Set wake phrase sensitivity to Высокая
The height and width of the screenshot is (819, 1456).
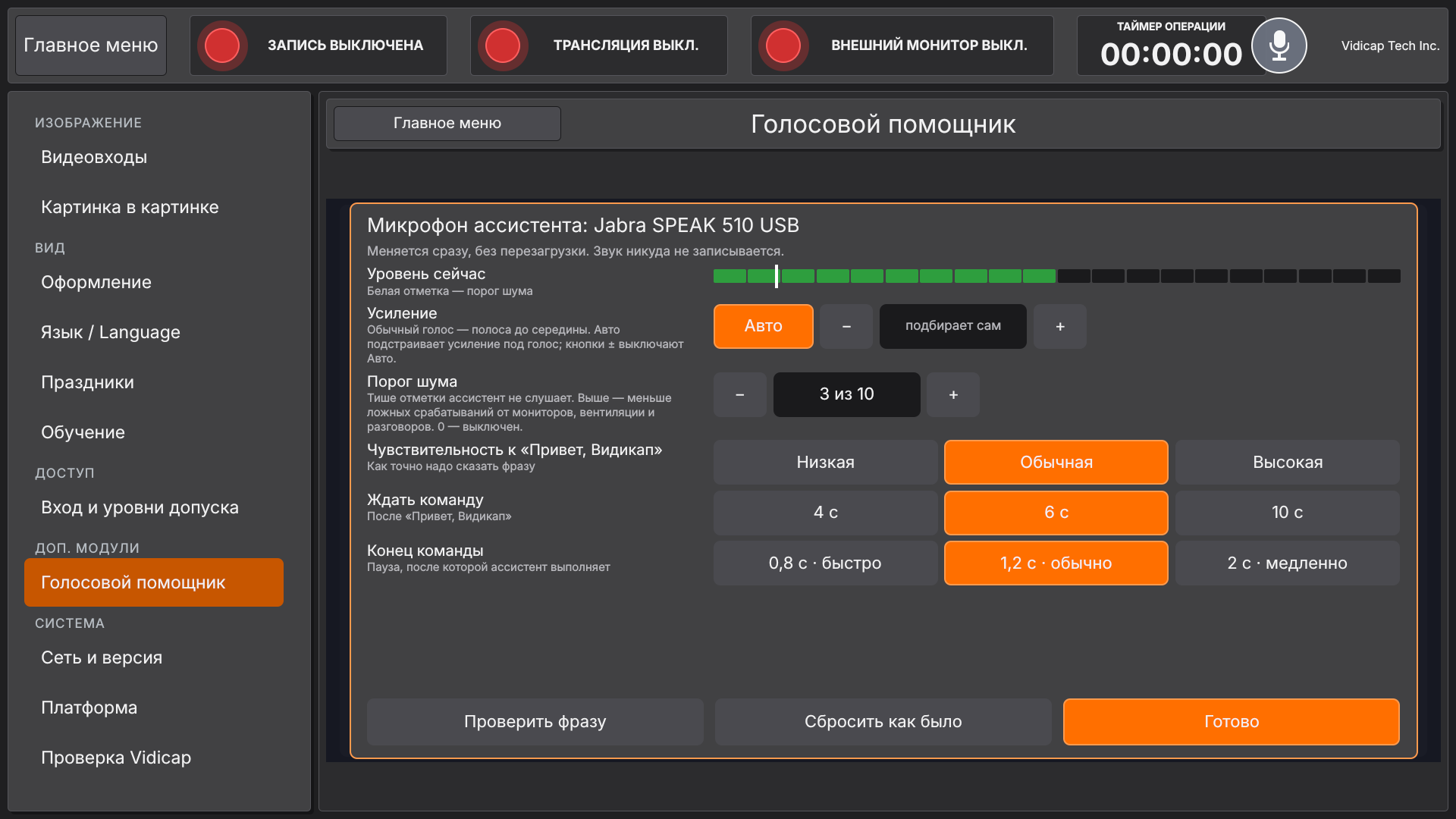[x=1288, y=463]
